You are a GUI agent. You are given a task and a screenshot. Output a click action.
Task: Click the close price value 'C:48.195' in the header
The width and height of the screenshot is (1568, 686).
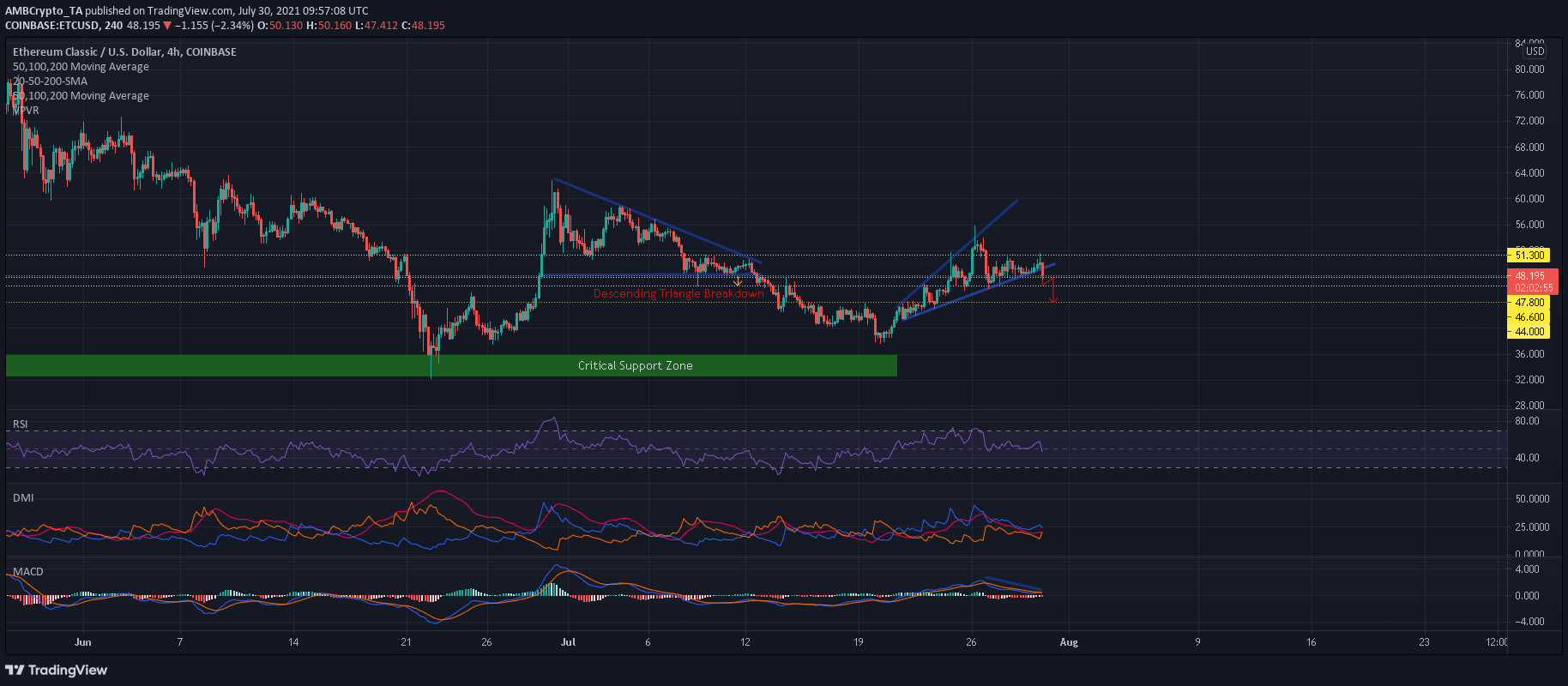tap(423, 26)
